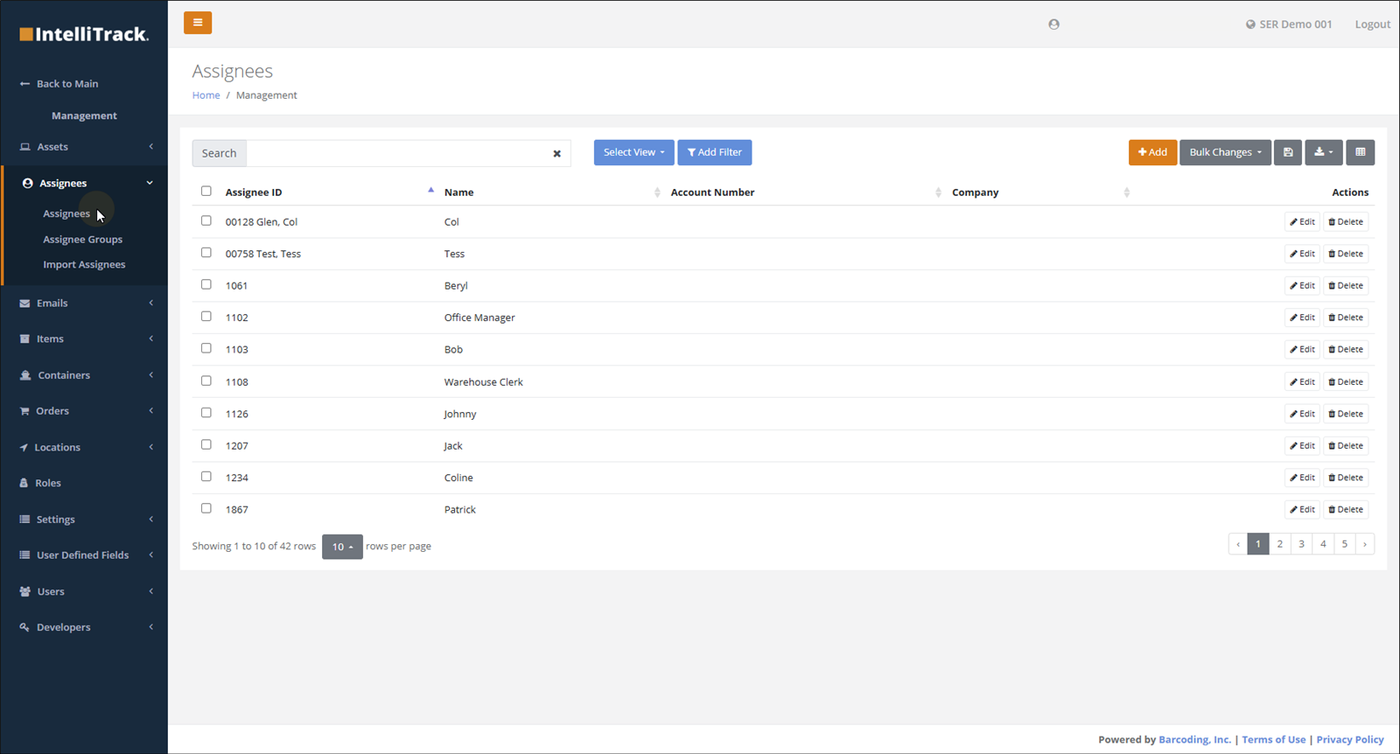This screenshot has height=754, width=1400.
Task: Click the Developers key icon in sidebar
Action: (x=25, y=627)
